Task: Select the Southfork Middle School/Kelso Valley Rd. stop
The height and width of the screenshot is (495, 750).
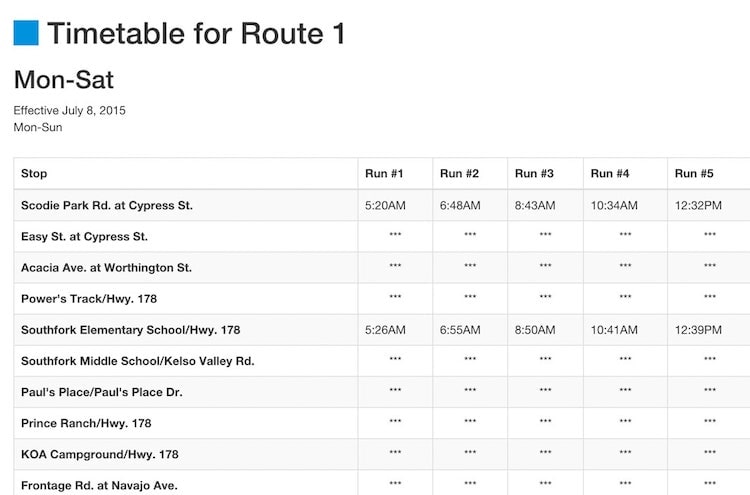Action: pyautogui.click(x=138, y=361)
